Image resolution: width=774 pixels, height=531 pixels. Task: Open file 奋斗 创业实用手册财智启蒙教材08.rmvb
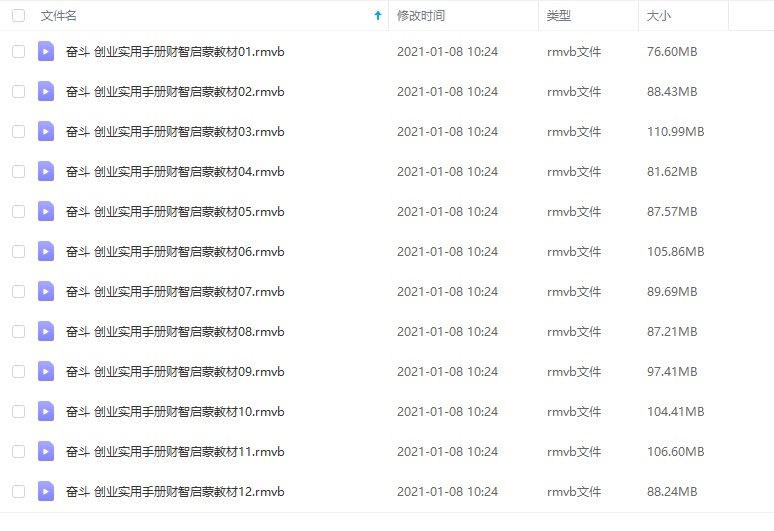point(175,332)
